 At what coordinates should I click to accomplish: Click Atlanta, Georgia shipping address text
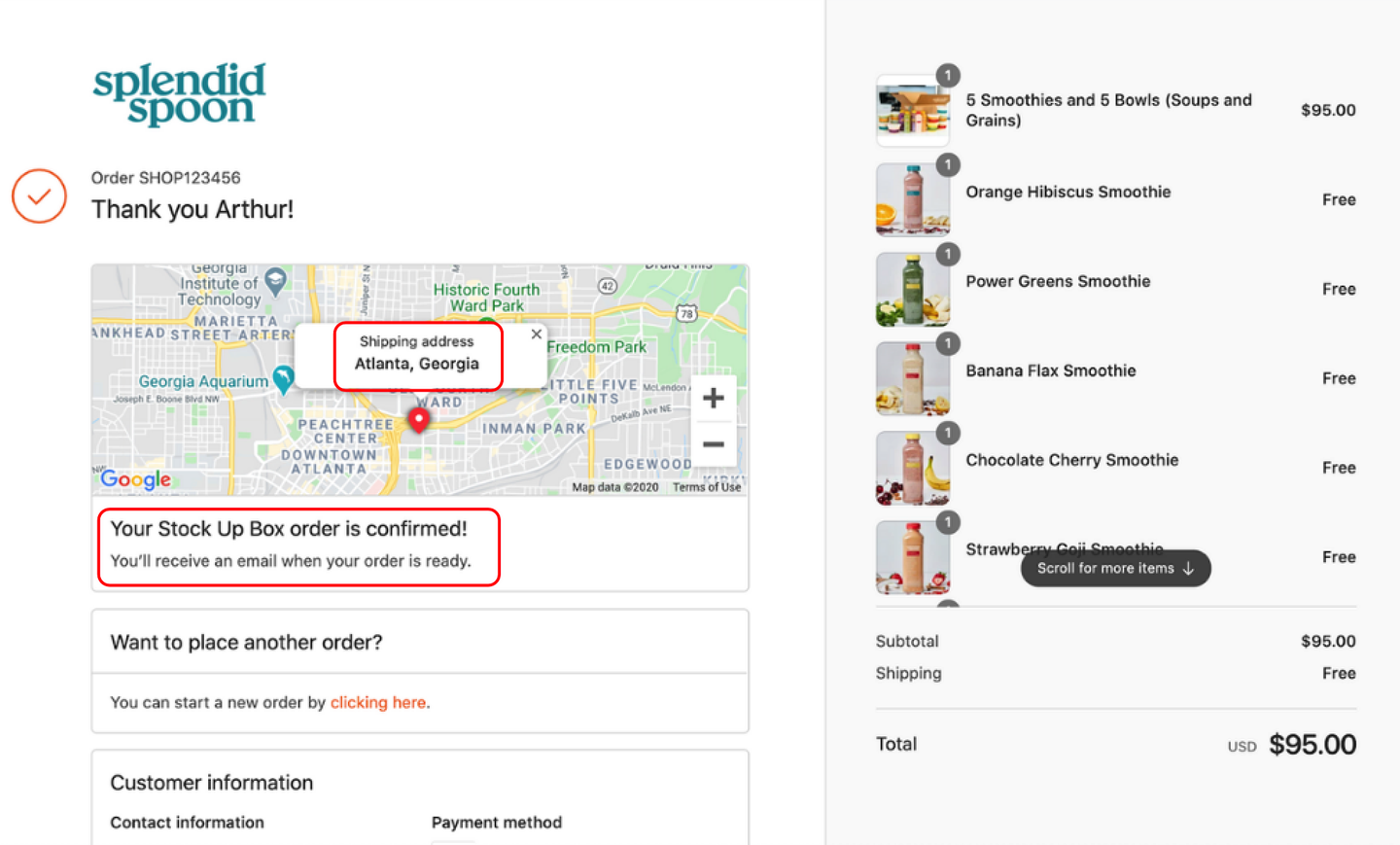pos(416,364)
